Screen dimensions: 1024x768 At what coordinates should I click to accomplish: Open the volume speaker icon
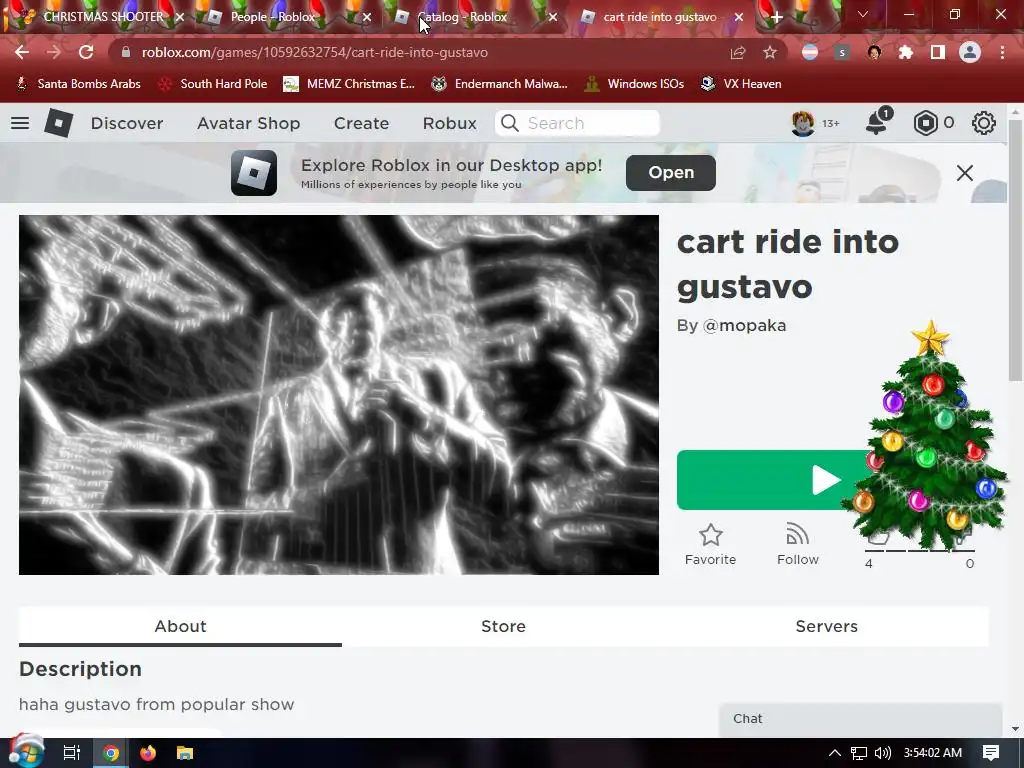883,753
